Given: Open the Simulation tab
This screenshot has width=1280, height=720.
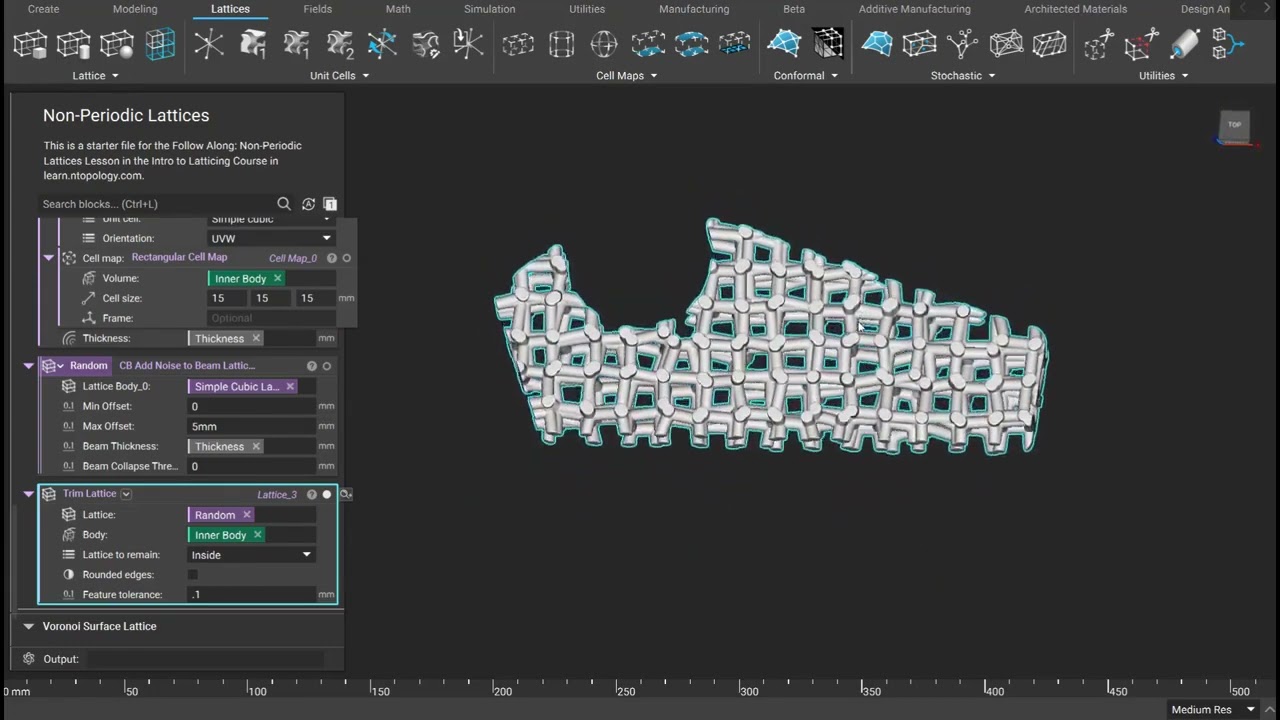Looking at the screenshot, I should click(x=490, y=9).
